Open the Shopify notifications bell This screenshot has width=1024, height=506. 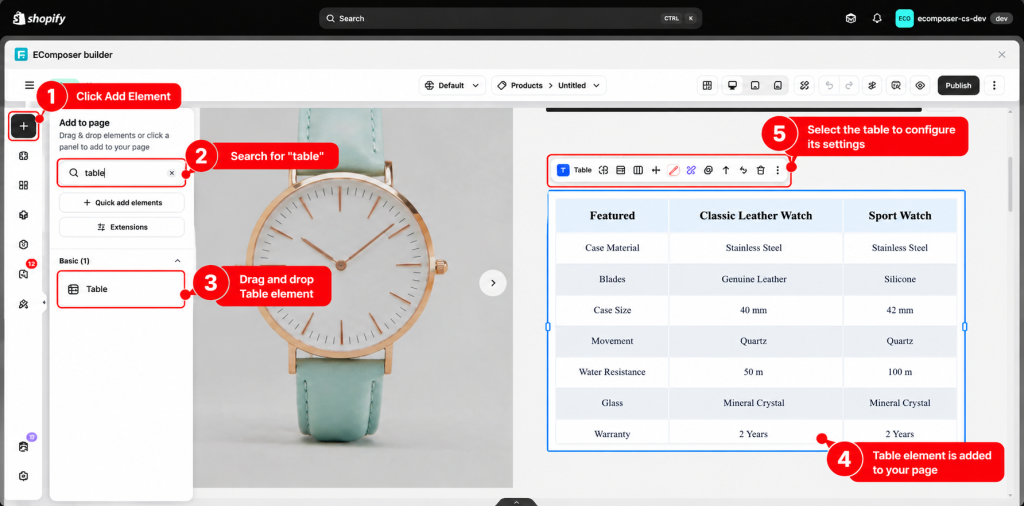(x=877, y=18)
